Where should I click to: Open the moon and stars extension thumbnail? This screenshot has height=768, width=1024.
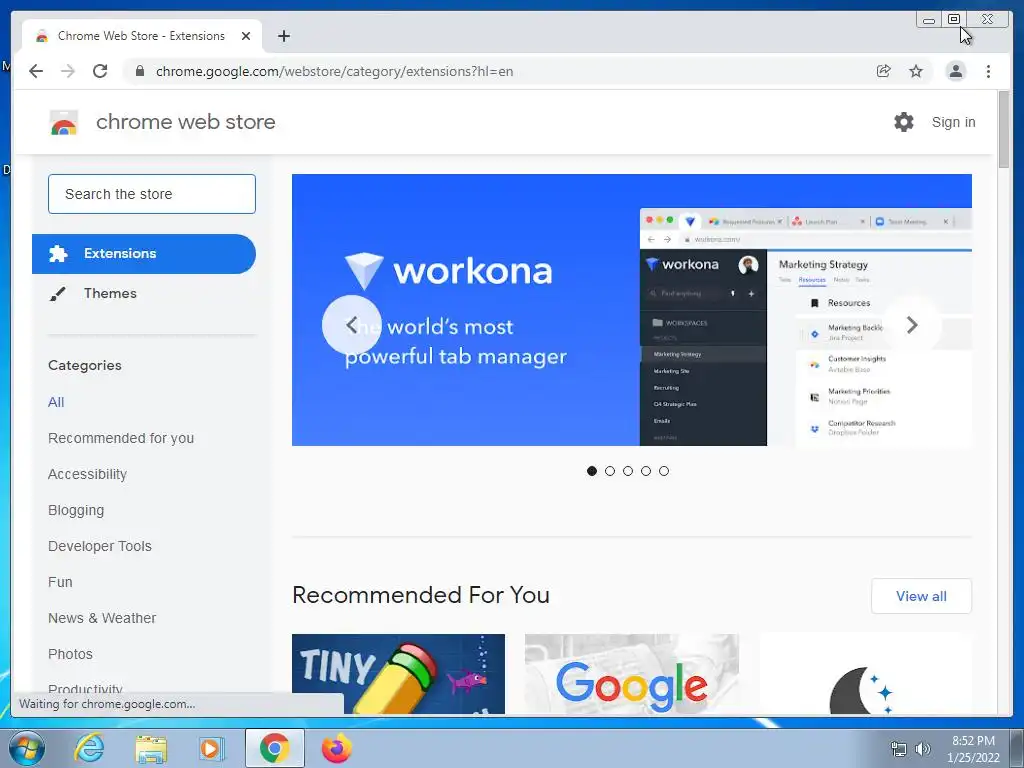click(865, 674)
